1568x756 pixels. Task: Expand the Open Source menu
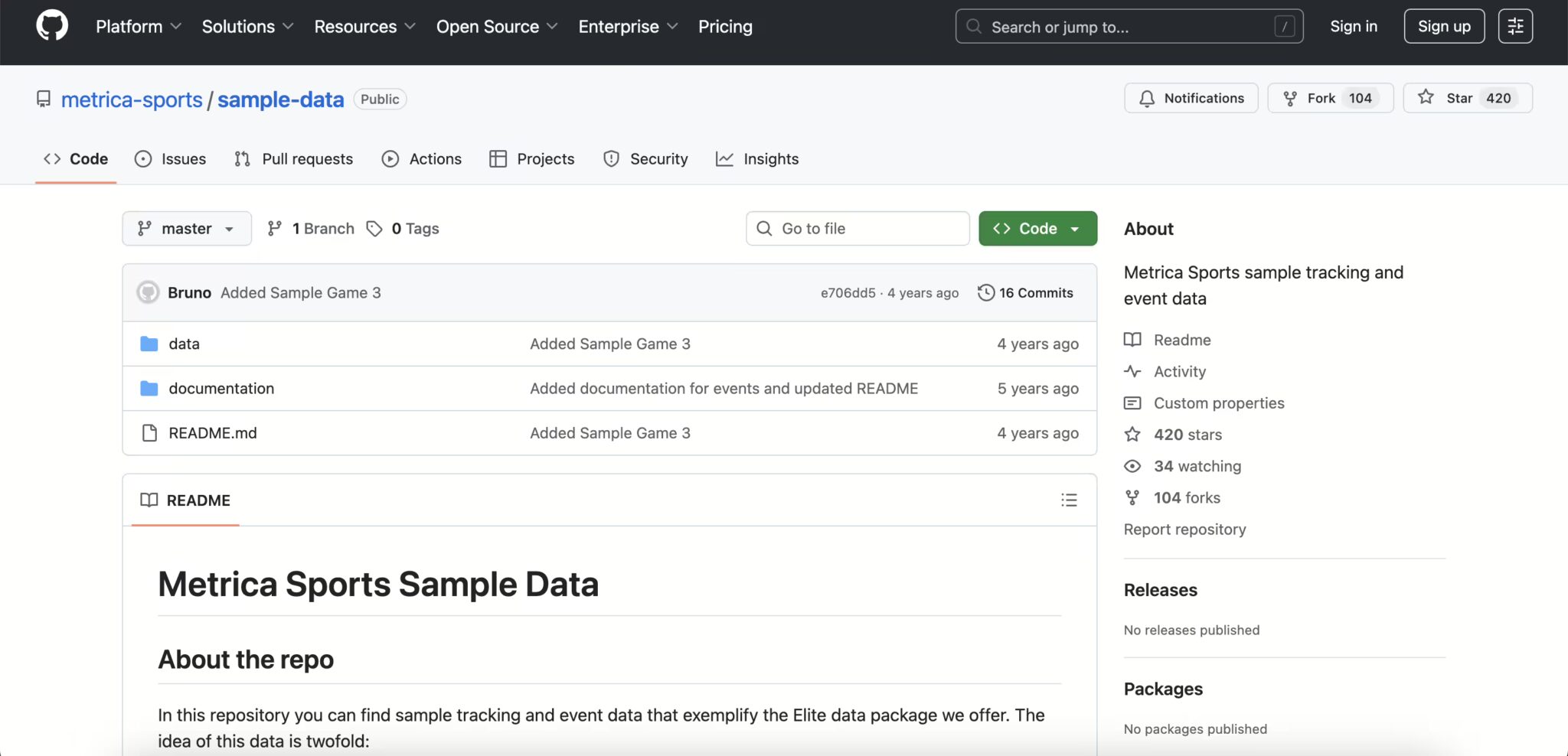[496, 26]
